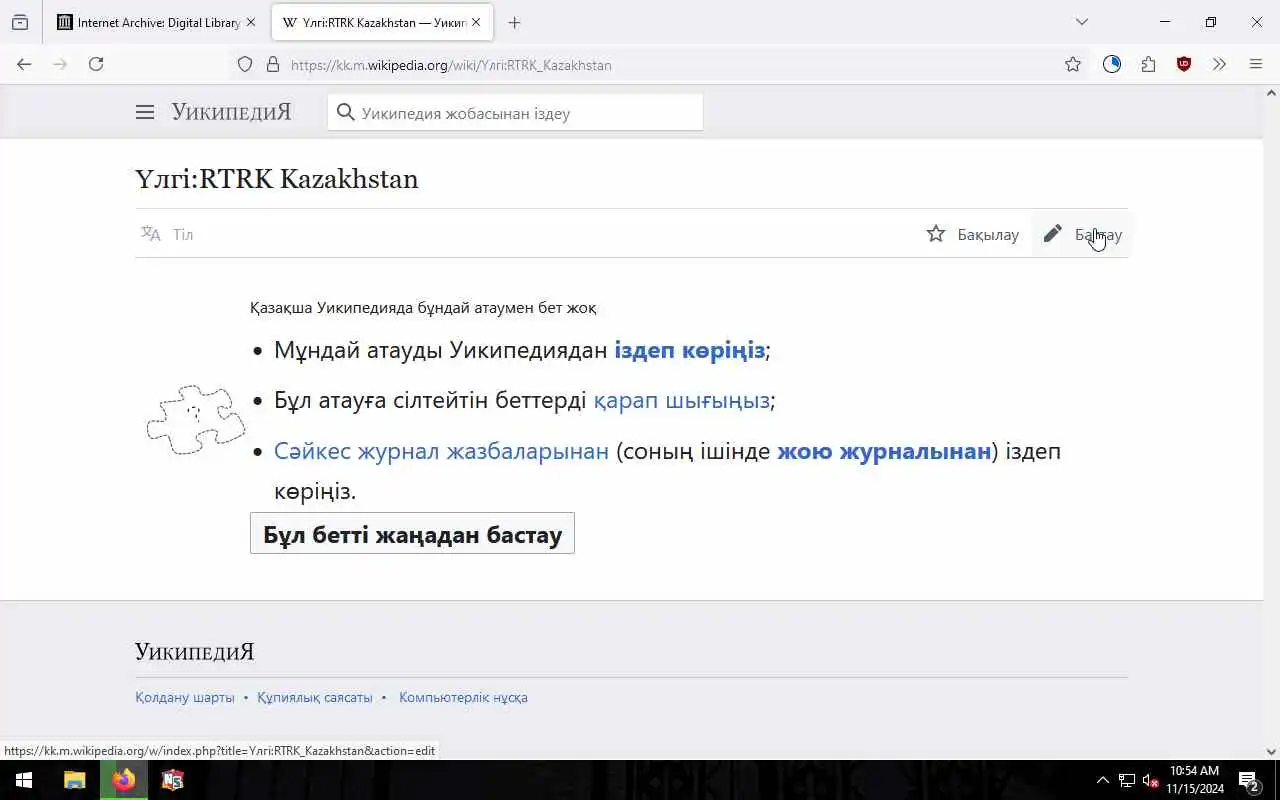The width and height of the screenshot is (1280, 800).
Task: Open File Explorer from the taskbar
Action: [74, 780]
